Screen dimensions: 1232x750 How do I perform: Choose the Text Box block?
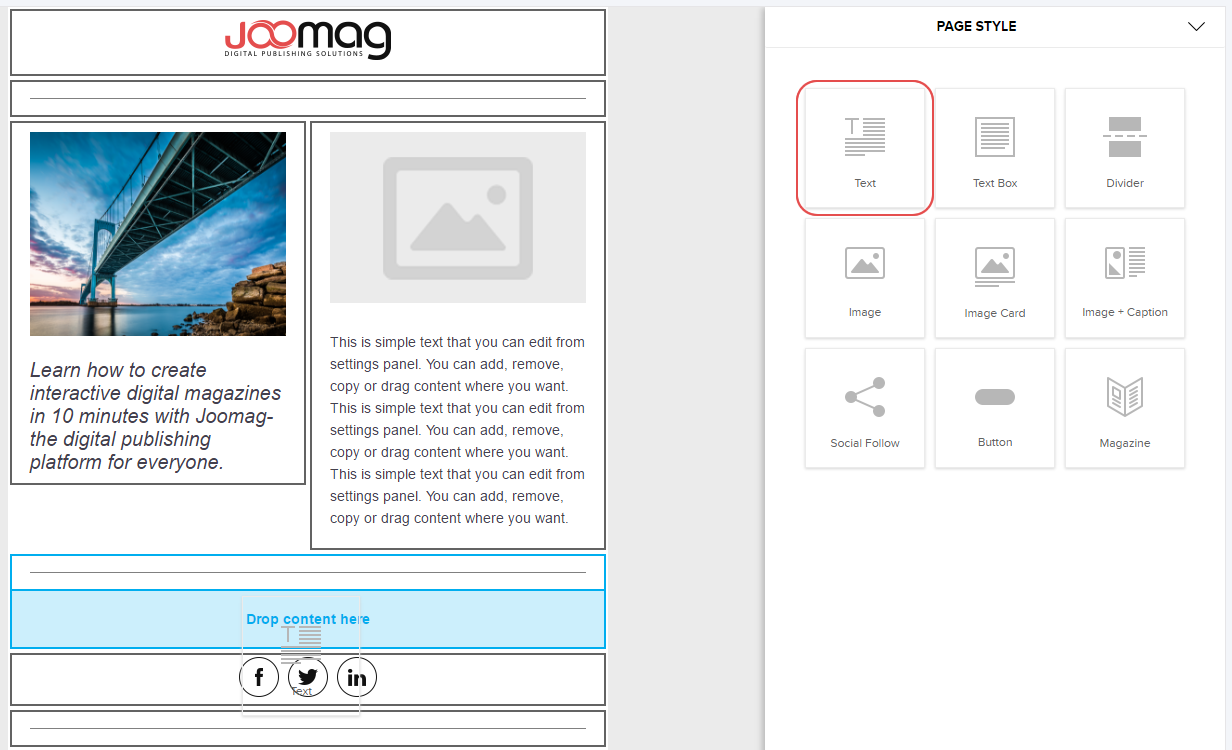pyautogui.click(x=995, y=148)
